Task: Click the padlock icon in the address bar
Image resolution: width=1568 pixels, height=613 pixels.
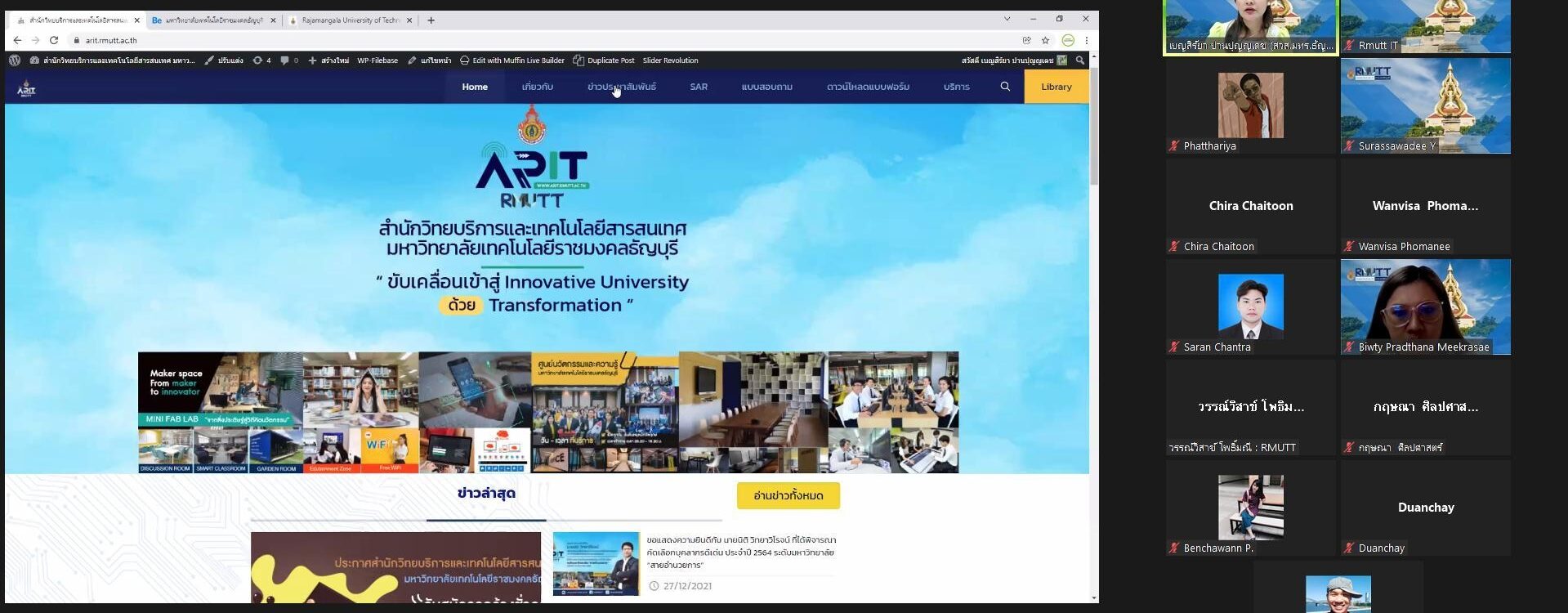Action: [77, 40]
